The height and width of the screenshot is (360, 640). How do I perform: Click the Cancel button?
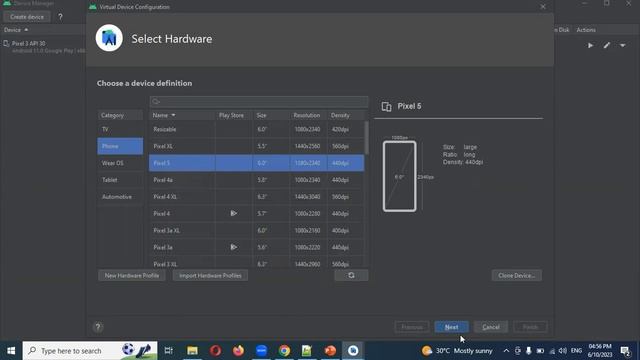[x=491, y=327]
